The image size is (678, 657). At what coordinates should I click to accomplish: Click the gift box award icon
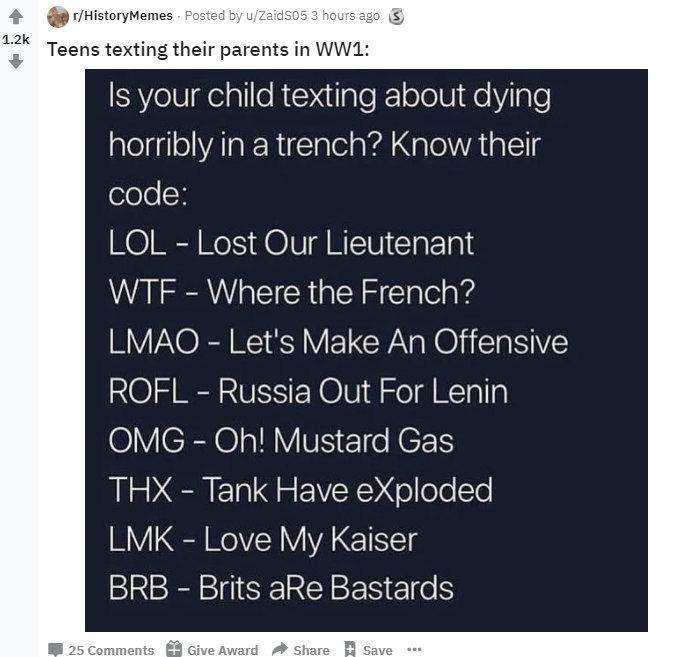[x=174, y=648]
